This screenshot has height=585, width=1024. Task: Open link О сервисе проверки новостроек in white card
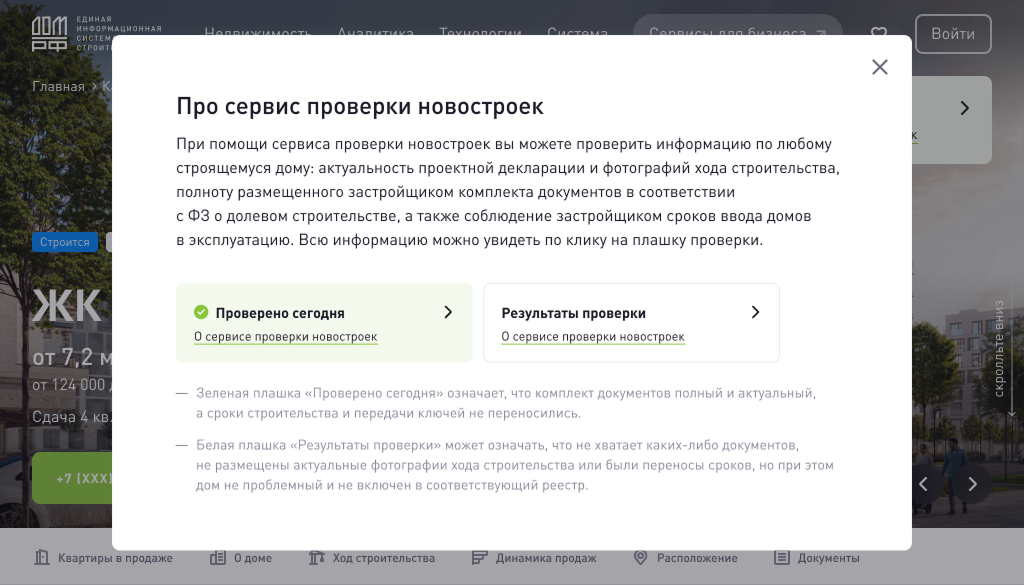[593, 337]
